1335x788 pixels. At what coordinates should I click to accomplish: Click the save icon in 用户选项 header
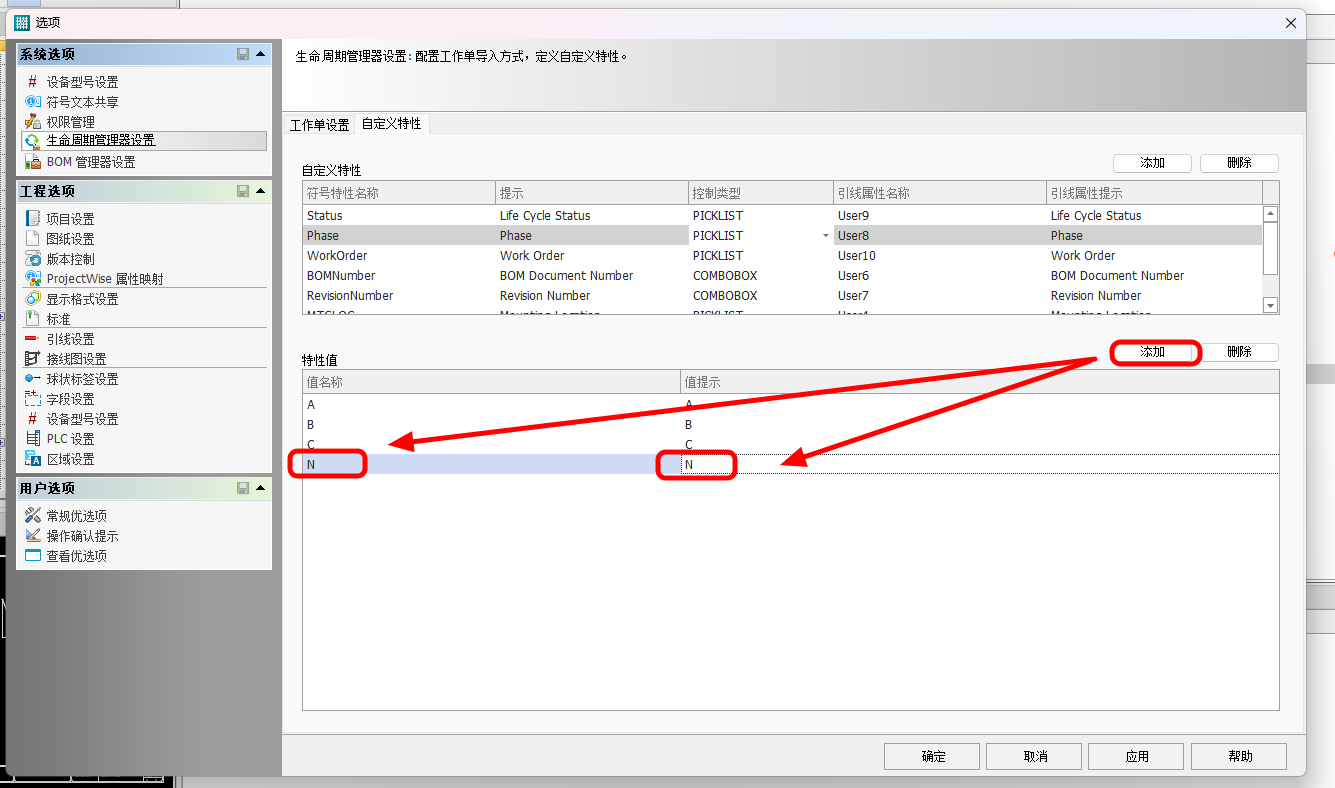pos(243,488)
